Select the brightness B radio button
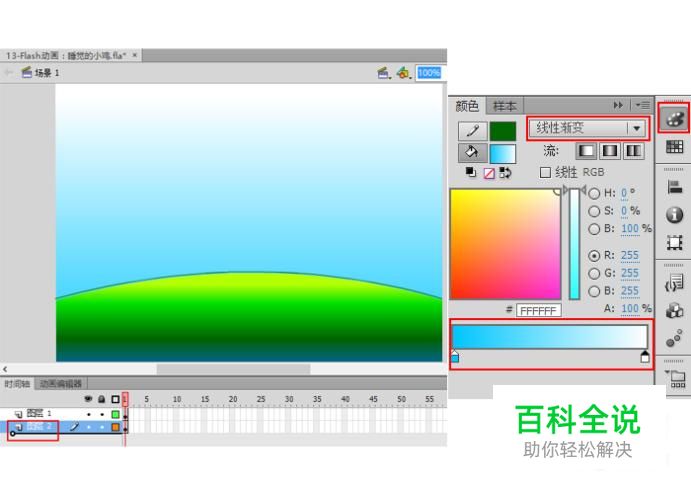Viewport: 691px width, 494px height. (x=594, y=229)
